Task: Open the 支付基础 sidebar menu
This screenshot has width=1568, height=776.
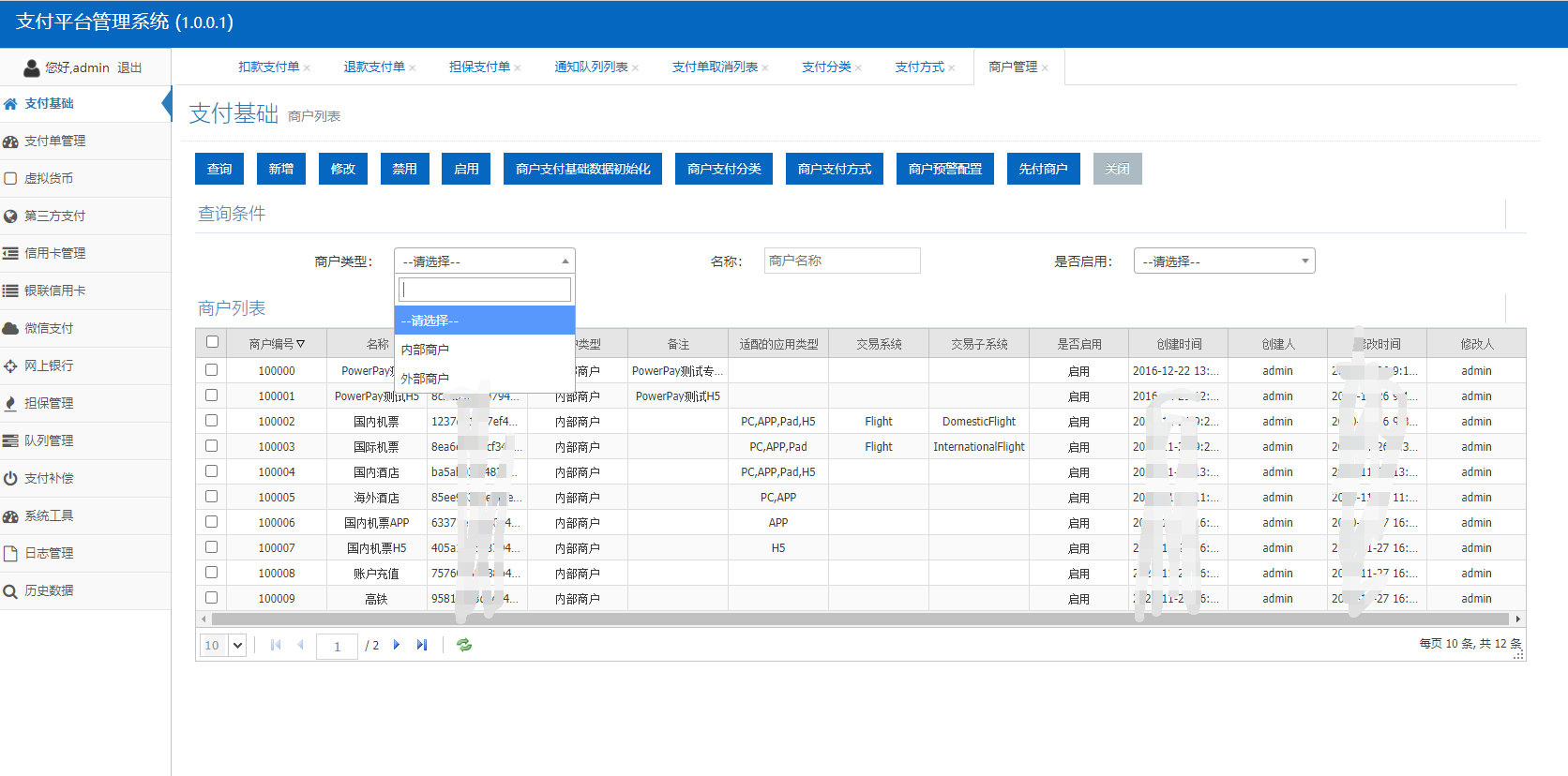Action: (x=85, y=104)
